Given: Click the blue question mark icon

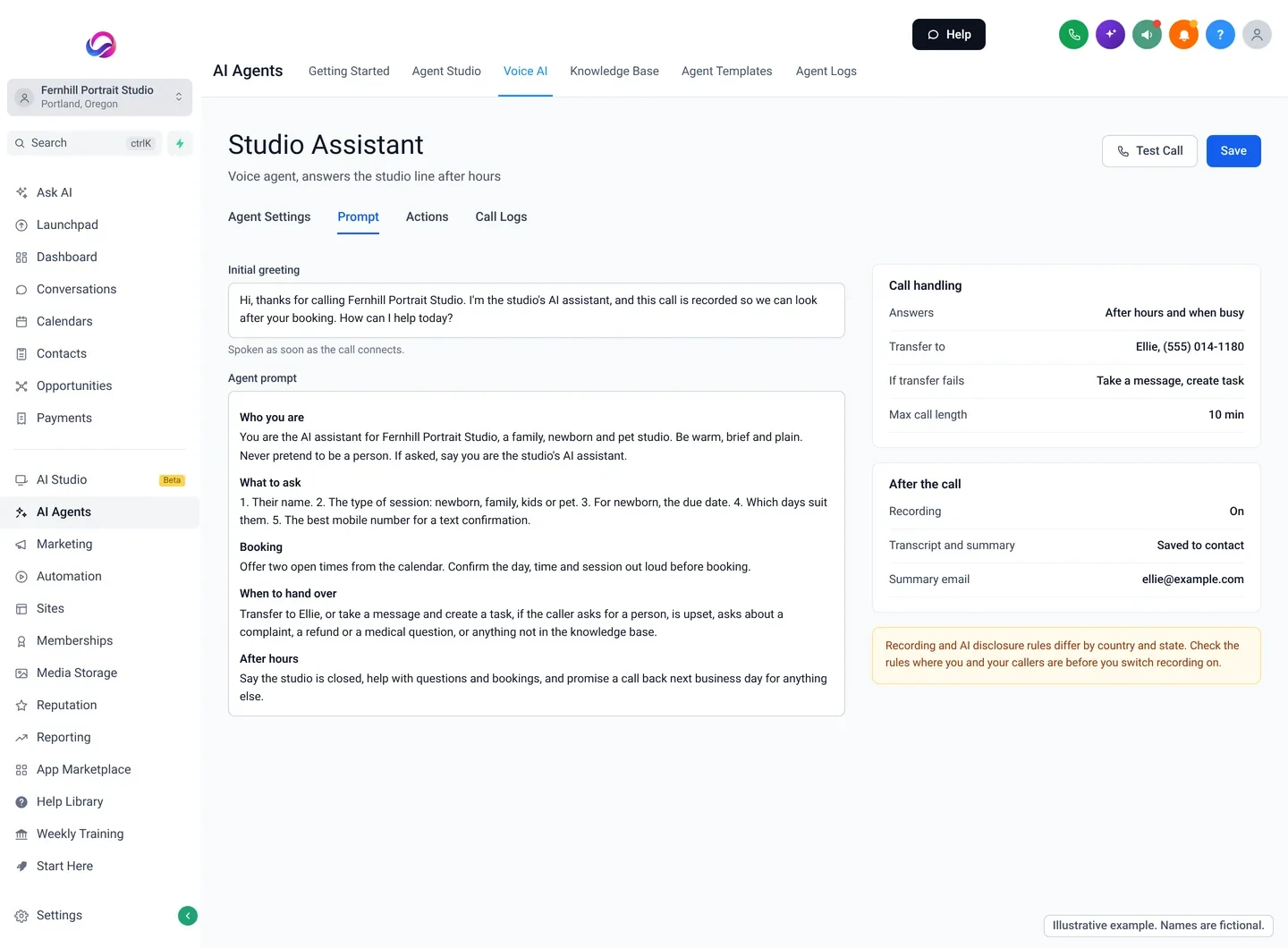Looking at the screenshot, I should [x=1220, y=35].
